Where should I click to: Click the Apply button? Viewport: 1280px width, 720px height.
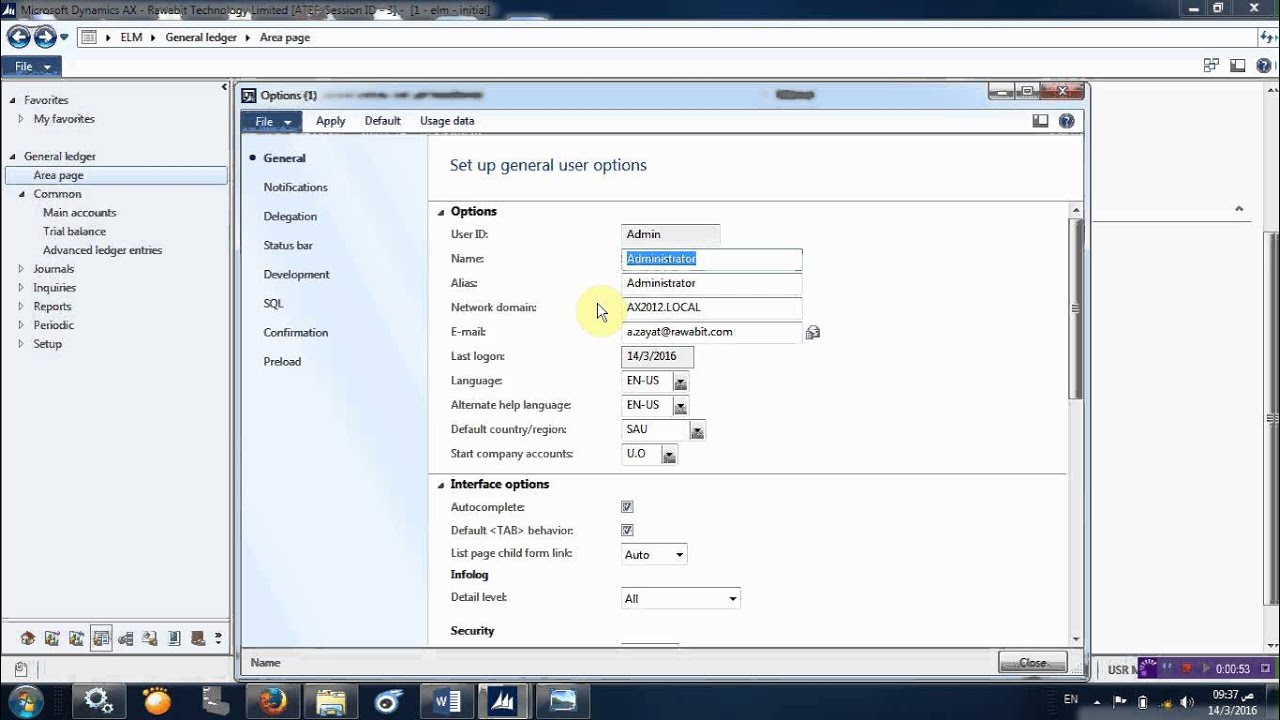330,121
